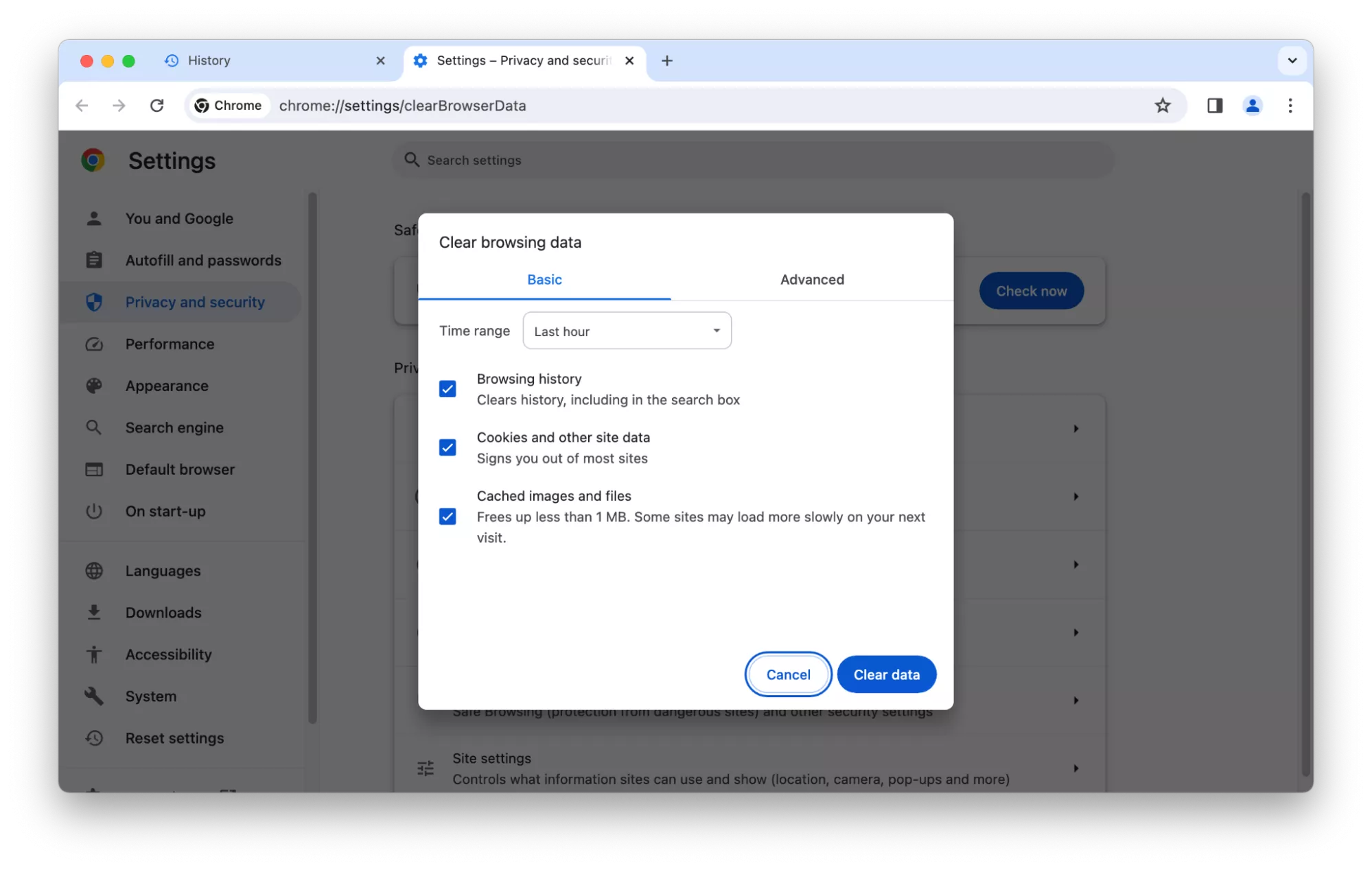Click the Check now button
The height and width of the screenshot is (870, 1372).
(x=1031, y=291)
